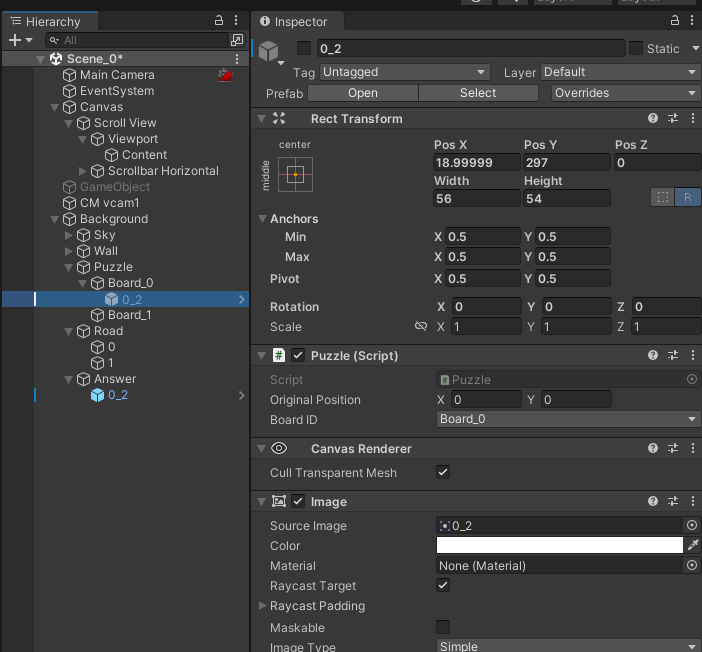Toggle Rect Transform blueprint mode
The image size is (702, 652).
663,197
